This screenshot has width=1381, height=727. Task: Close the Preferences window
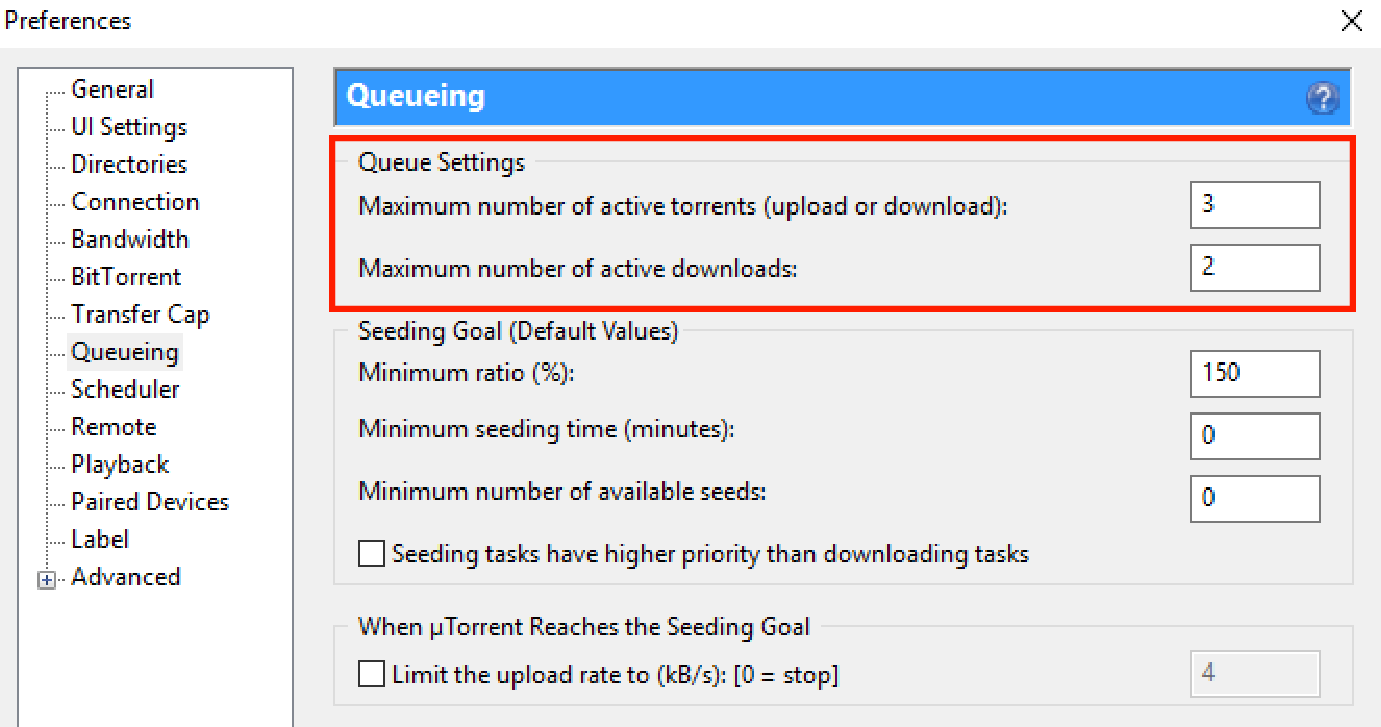(x=1351, y=21)
